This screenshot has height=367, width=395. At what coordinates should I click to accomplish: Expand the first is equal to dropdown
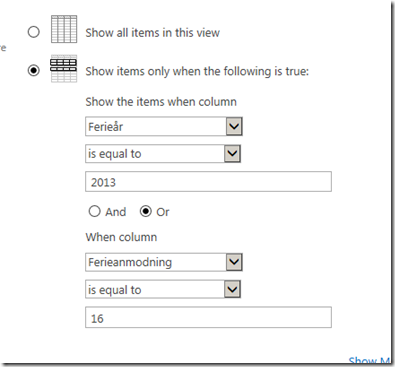click(x=232, y=154)
